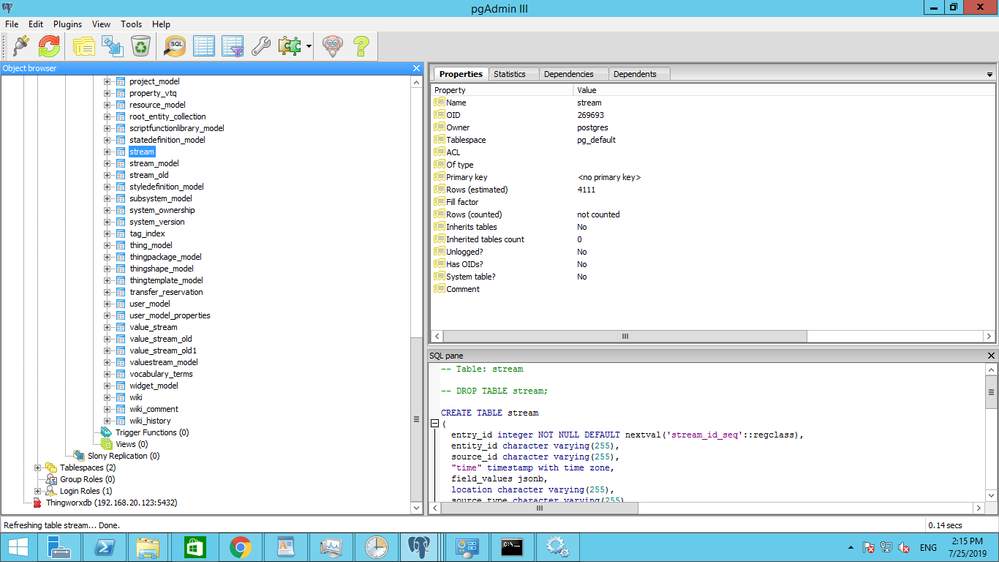
Task: Click the Property column header
Action: [x=503, y=90]
